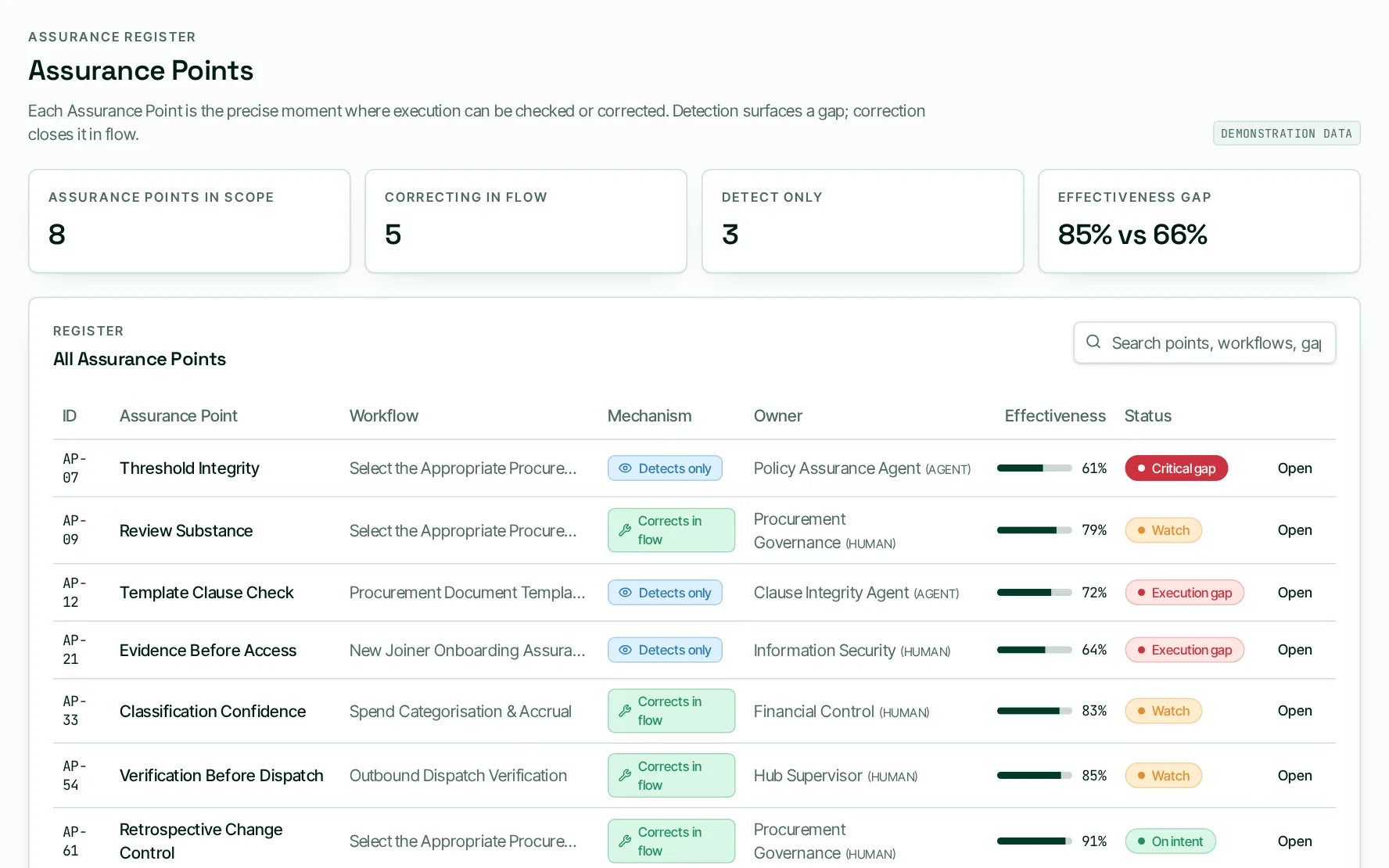Click eye icon in Template Clause Check row
1389x868 pixels.
[625, 593]
